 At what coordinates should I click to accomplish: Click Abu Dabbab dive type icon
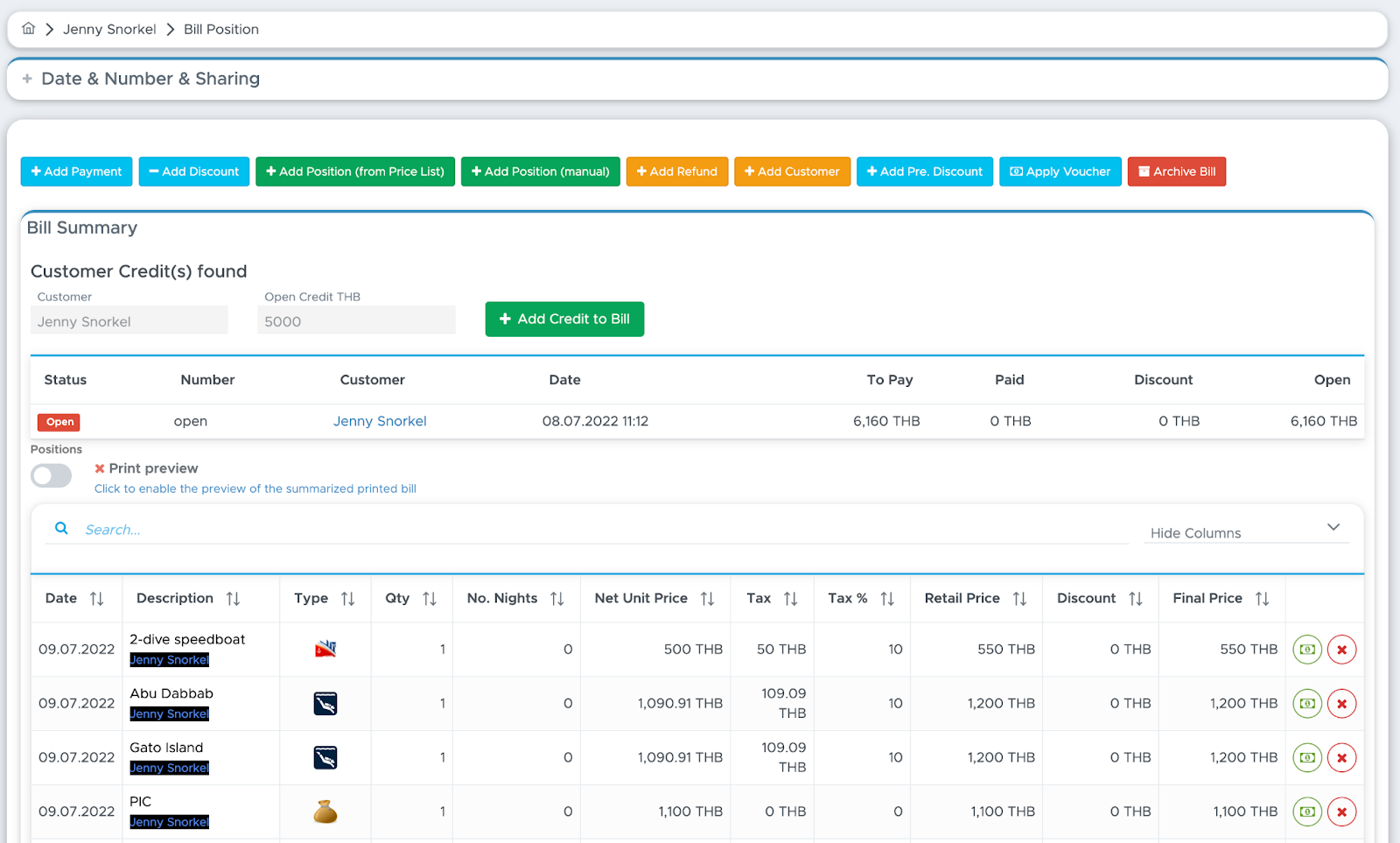tap(325, 703)
